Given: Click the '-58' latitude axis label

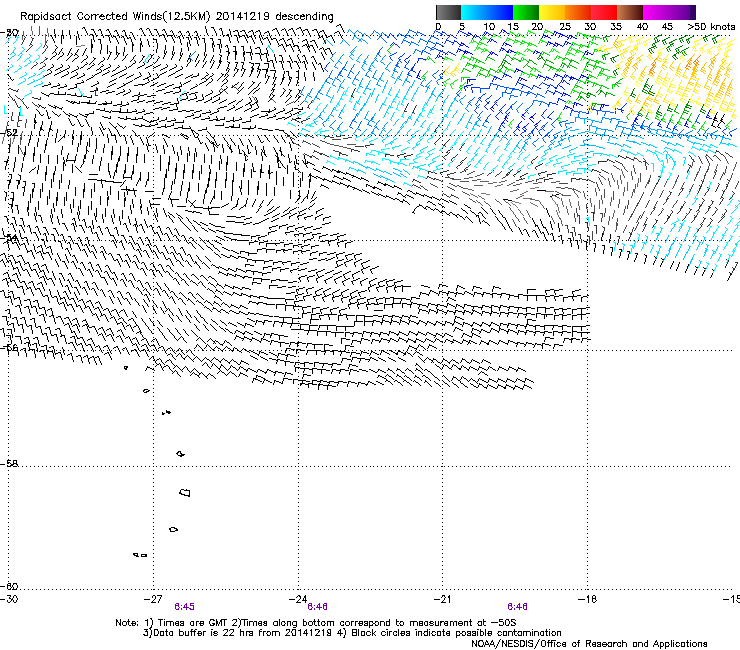Looking at the screenshot, I should tap(9, 464).
